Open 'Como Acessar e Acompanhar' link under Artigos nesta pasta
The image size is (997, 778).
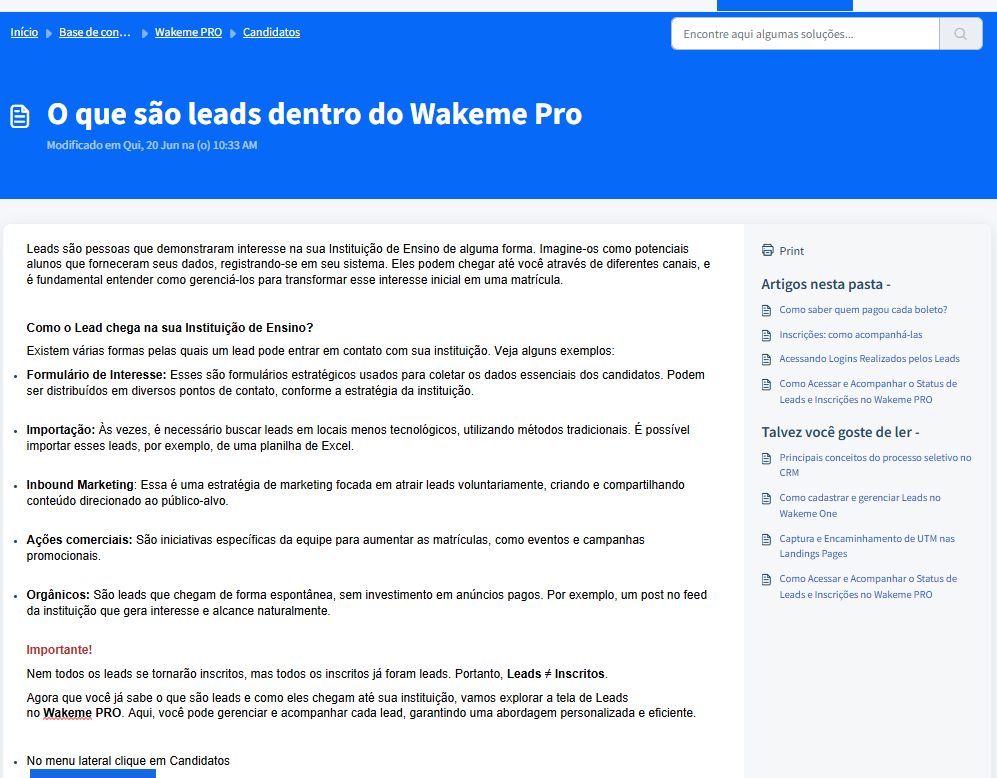click(868, 392)
